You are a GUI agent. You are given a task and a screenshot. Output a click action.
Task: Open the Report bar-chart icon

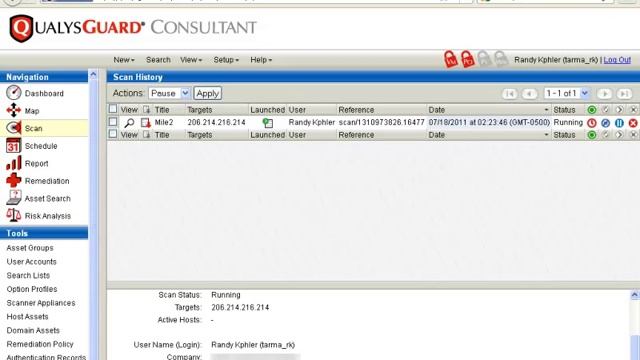click(13, 163)
